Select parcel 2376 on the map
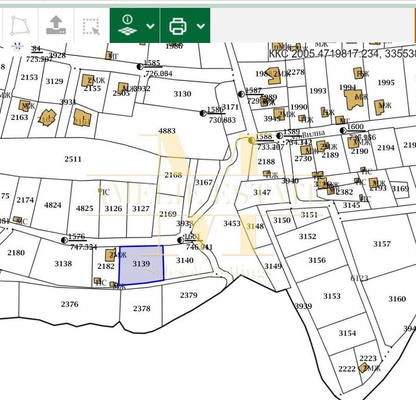Viewport: 416px width, 400px height. tap(70, 304)
